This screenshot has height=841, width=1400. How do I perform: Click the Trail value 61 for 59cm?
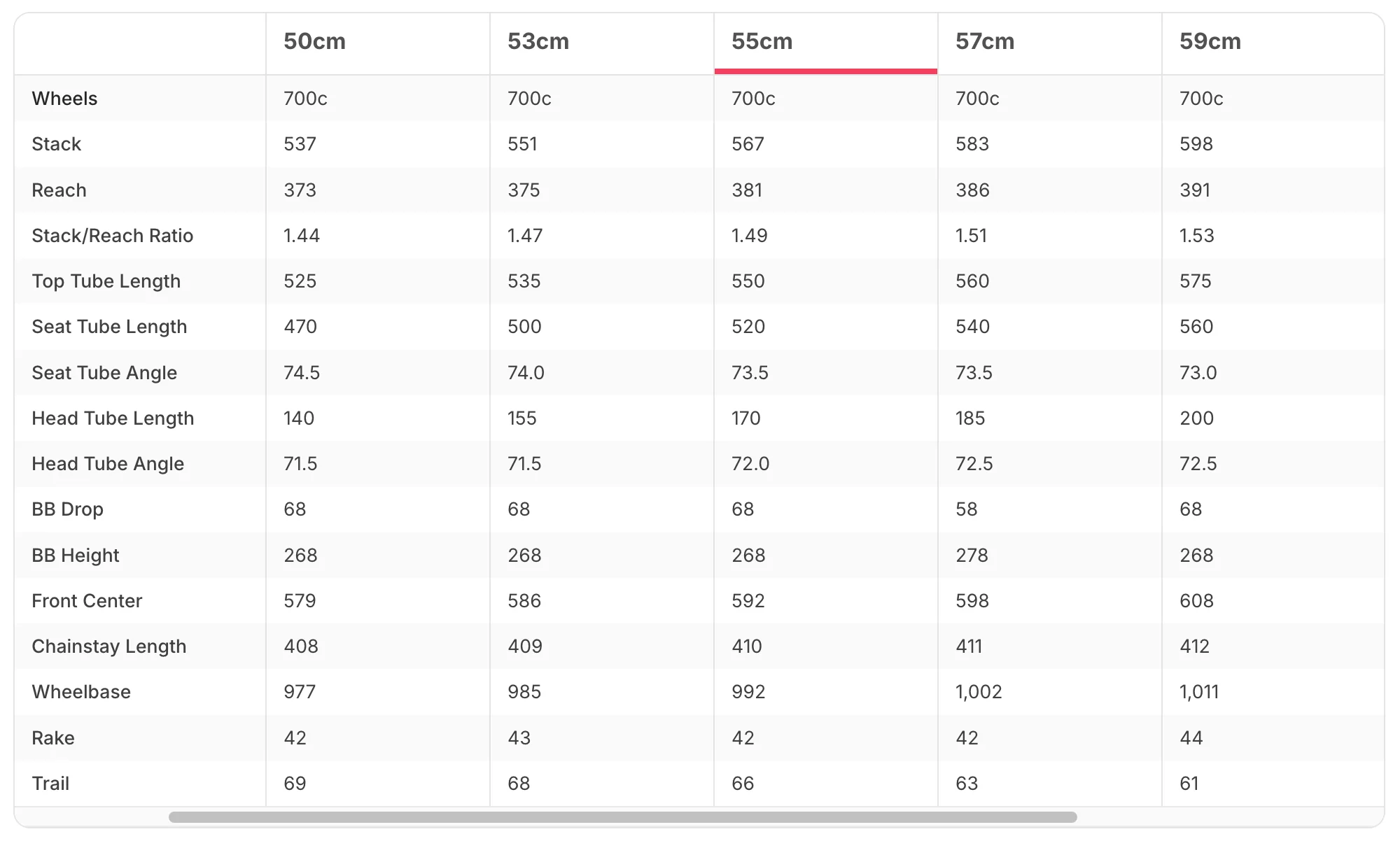[x=1189, y=784]
